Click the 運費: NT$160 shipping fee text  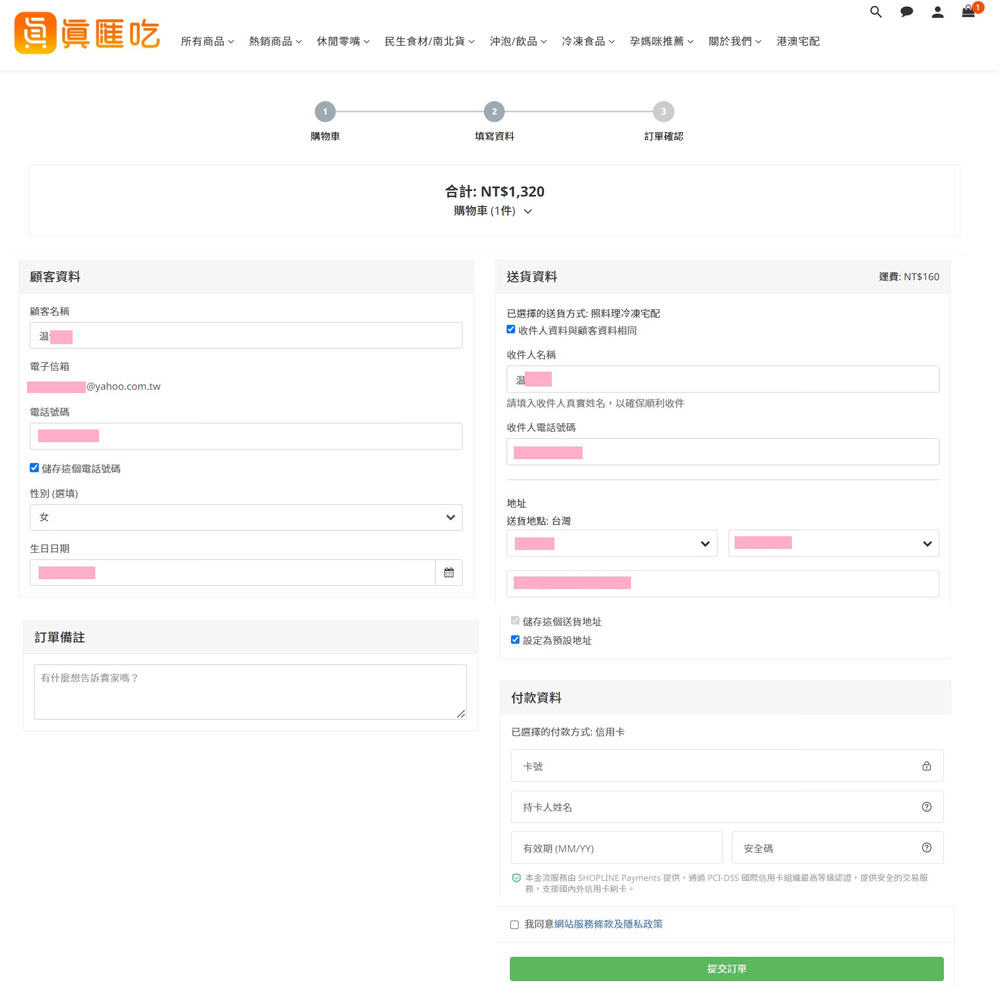909,277
